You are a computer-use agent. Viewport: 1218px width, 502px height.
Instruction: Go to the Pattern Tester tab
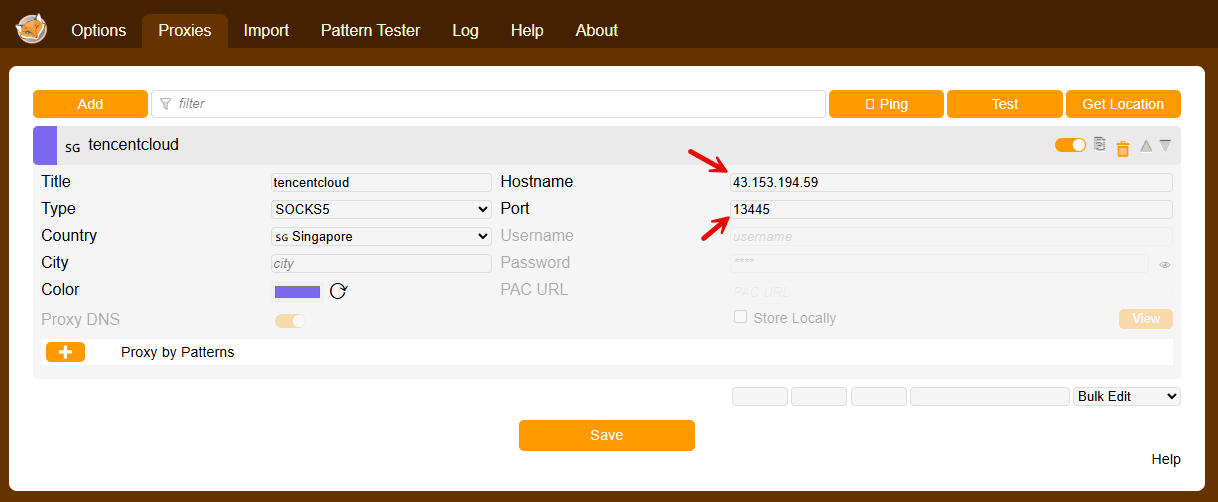(x=371, y=30)
